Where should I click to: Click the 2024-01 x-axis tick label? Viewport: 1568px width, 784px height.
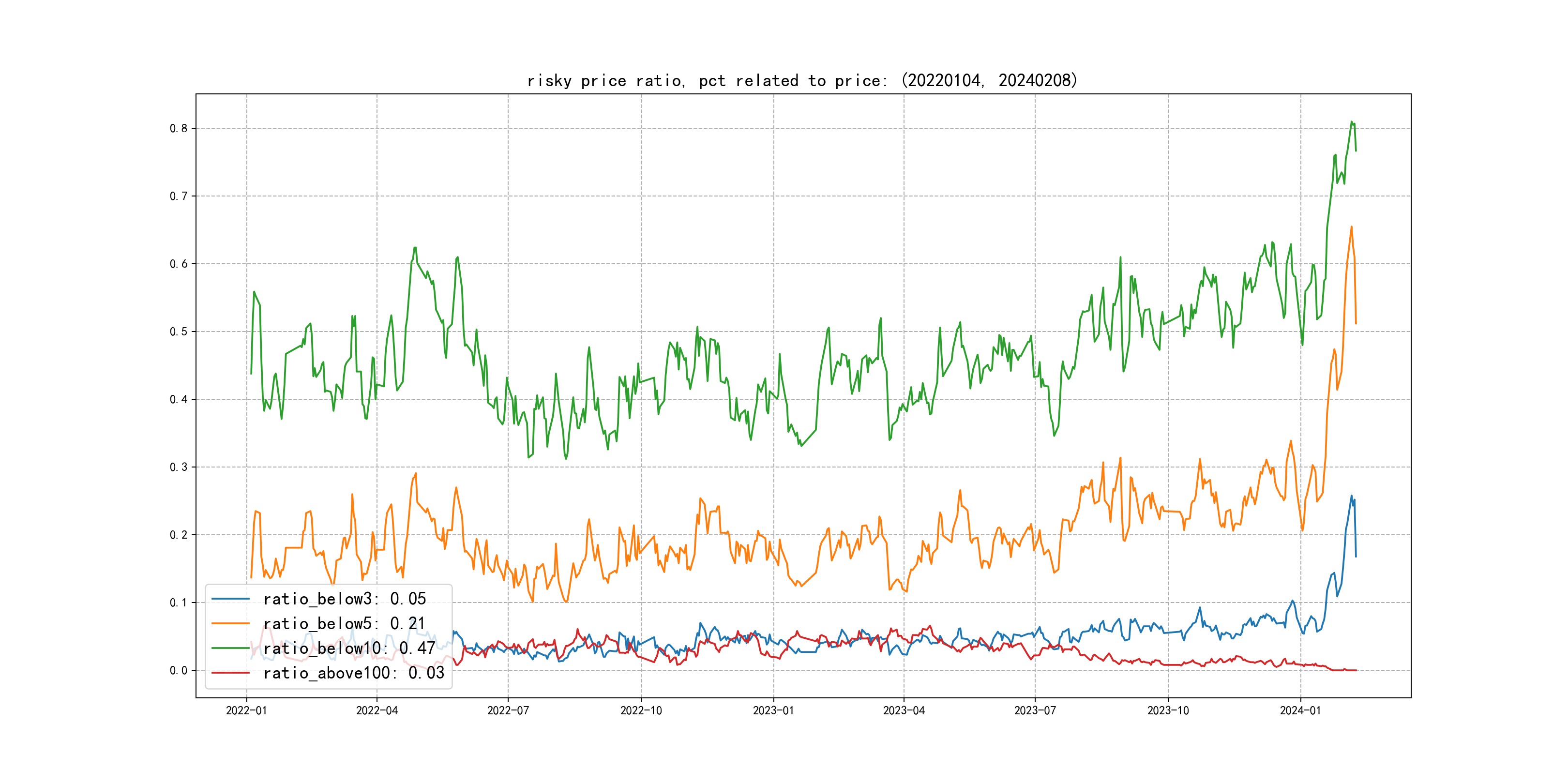[1300, 711]
